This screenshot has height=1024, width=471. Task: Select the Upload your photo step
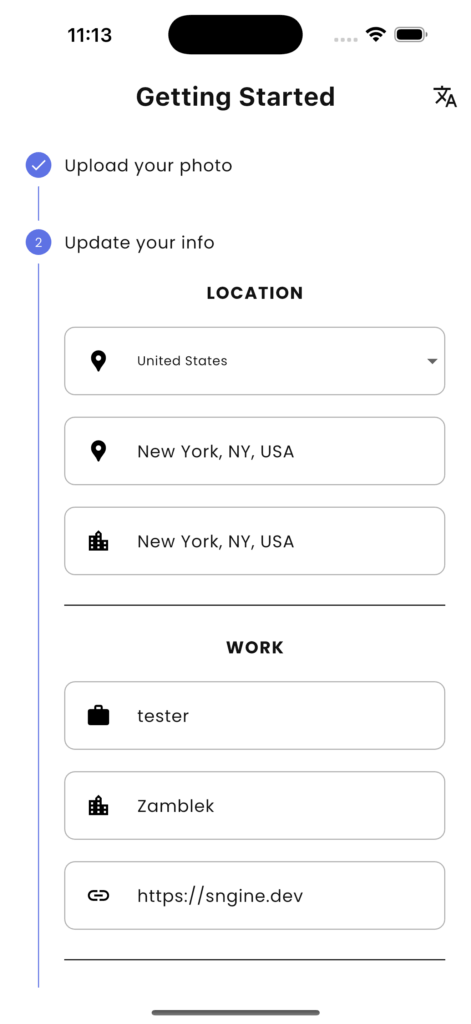point(148,166)
